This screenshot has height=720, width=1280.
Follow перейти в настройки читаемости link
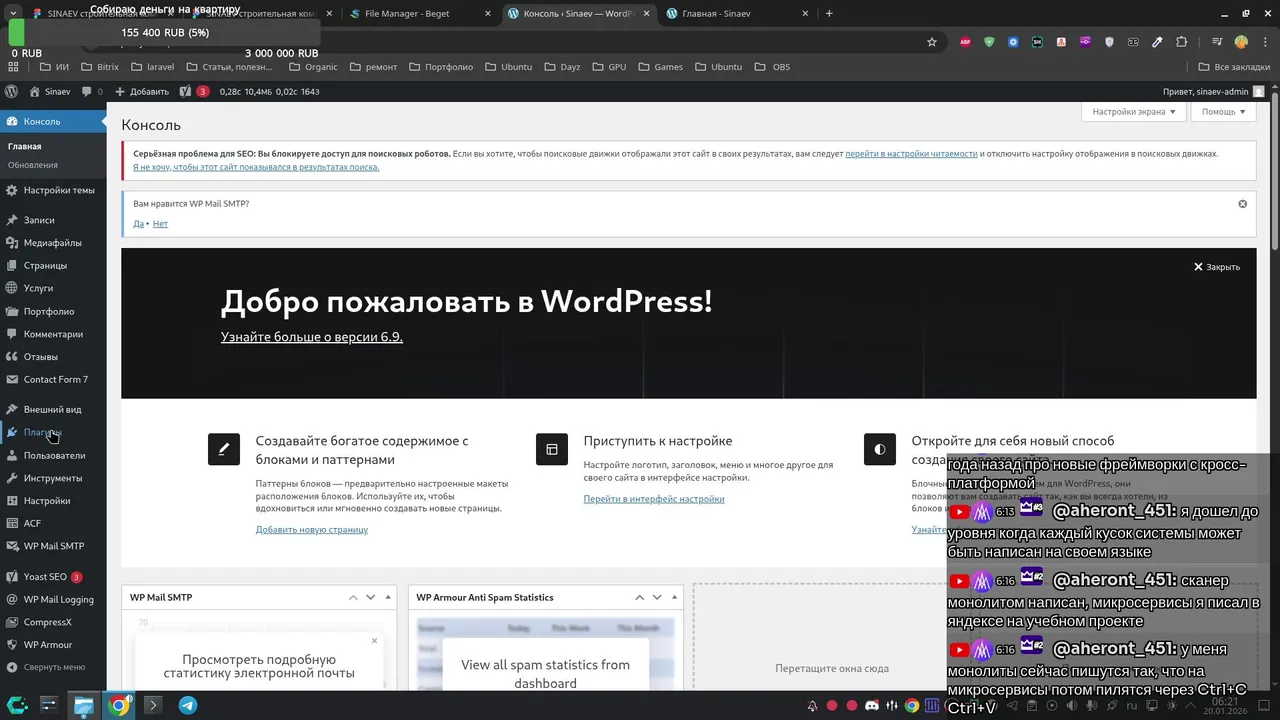[911, 154]
